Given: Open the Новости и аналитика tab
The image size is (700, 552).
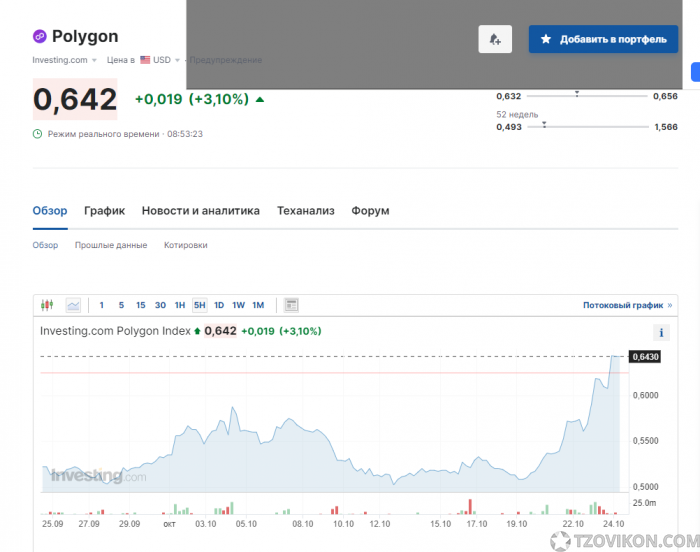Looking at the screenshot, I should (x=200, y=211).
